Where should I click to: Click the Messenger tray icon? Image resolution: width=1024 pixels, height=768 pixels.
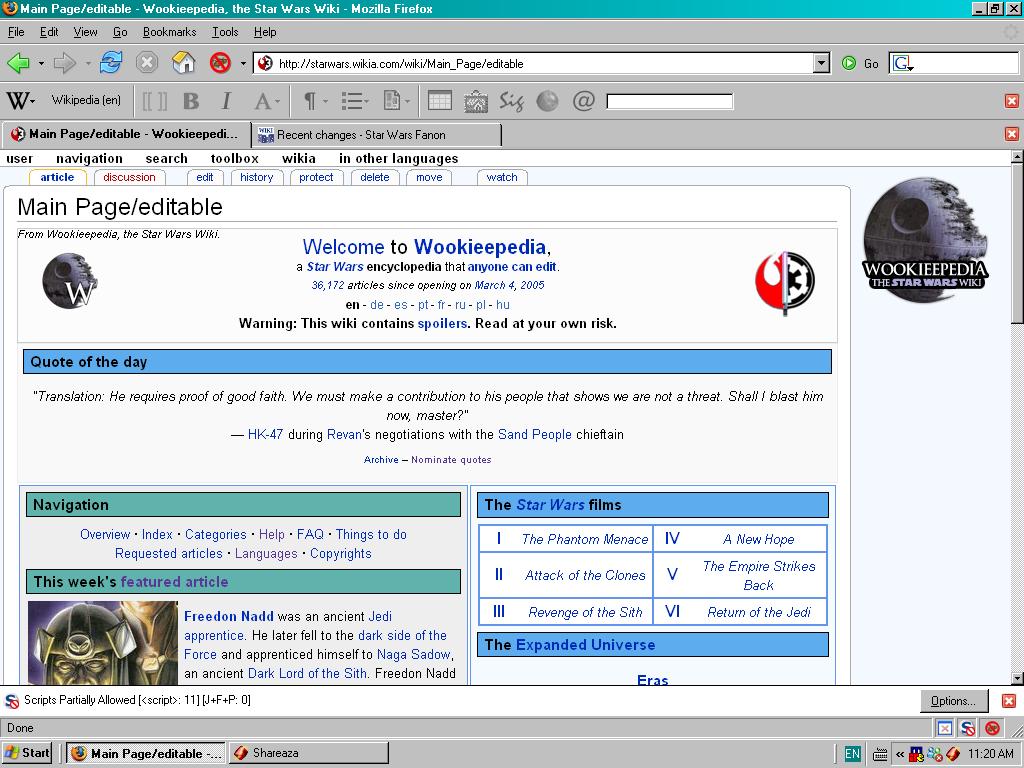934,754
